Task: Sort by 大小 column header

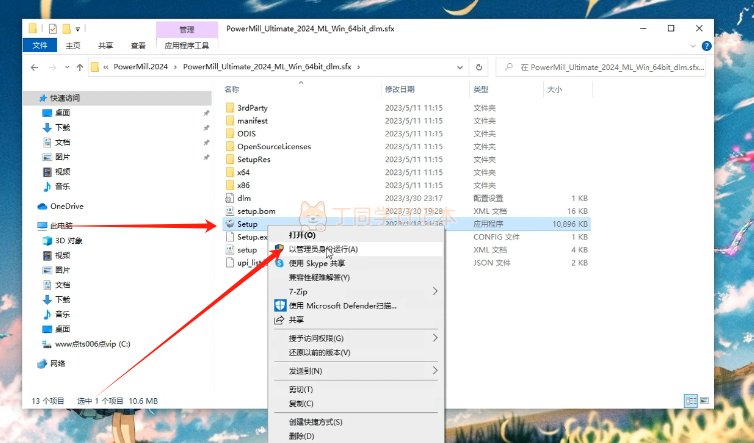Action: coord(554,89)
